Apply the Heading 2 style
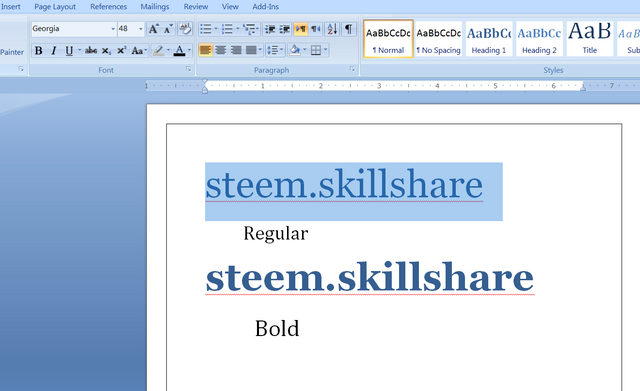Screen dimensions: 640x391 (539, 39)
